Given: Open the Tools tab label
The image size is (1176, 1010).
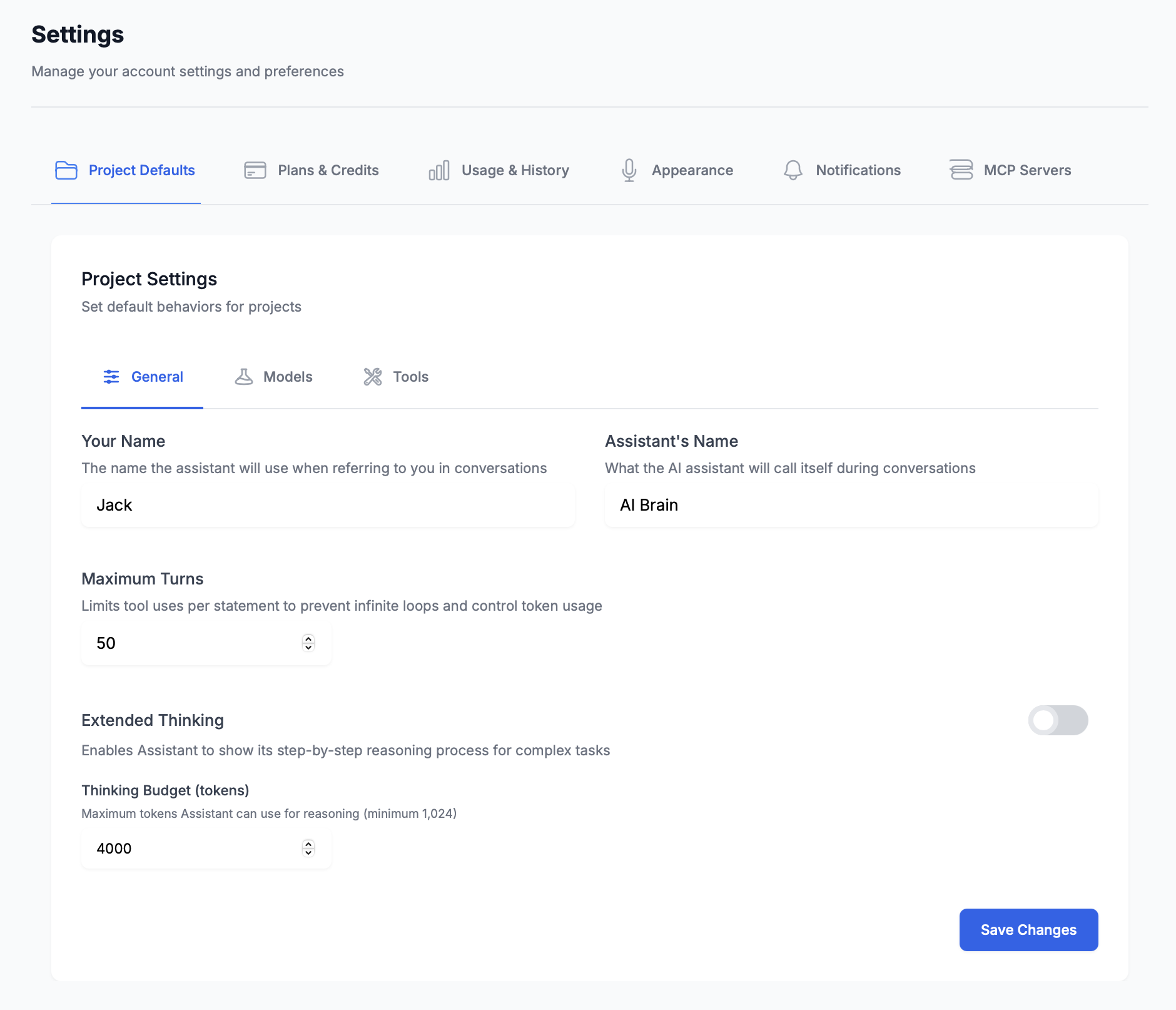Looking at the screenshot, I should (410, 377).
